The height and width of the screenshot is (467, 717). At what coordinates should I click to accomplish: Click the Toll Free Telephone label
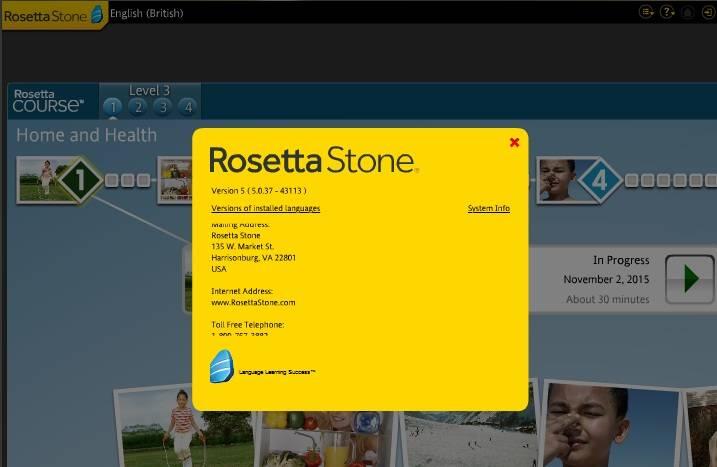coord(247,325)
